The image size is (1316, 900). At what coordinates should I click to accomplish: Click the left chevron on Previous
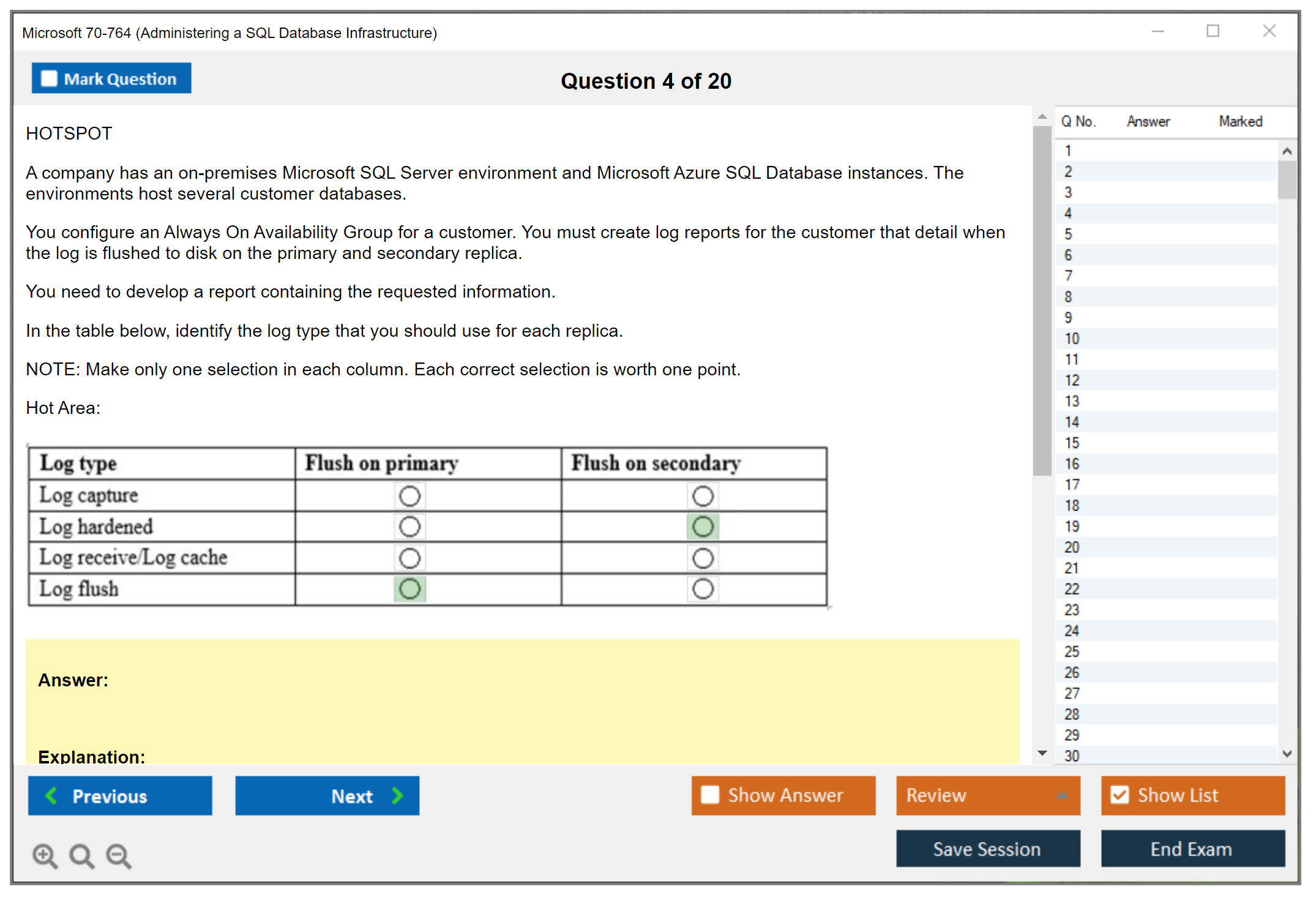click(x=51, y=795)
